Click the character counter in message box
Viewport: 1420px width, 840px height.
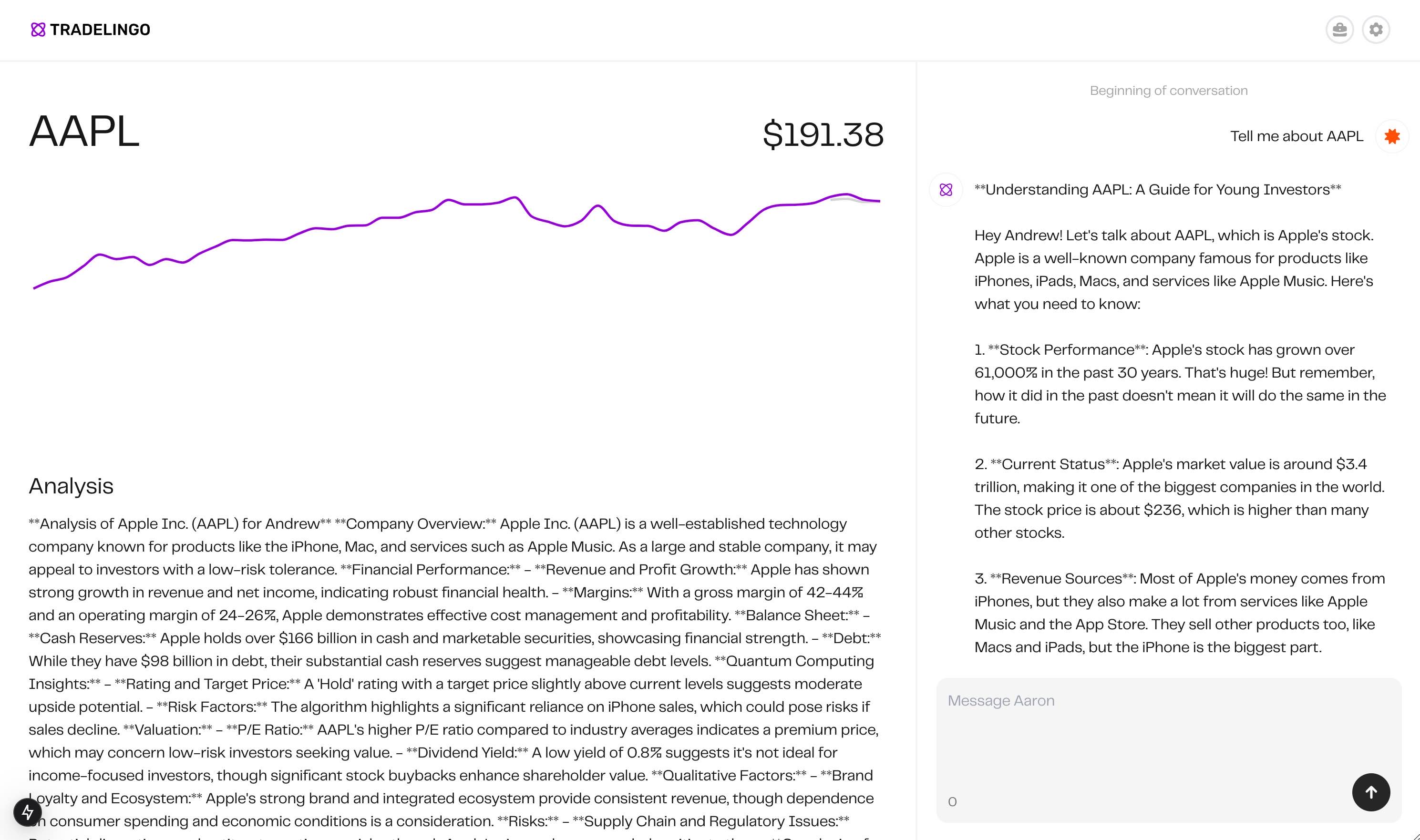click(952, 801)
